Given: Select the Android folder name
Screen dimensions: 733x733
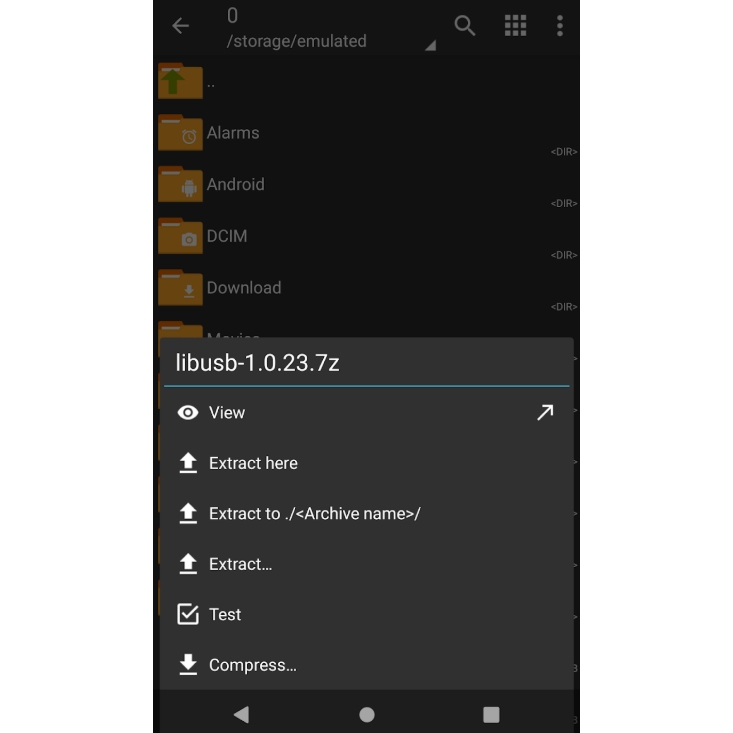Looking at the screenshot, I should [x=236, y=184].
